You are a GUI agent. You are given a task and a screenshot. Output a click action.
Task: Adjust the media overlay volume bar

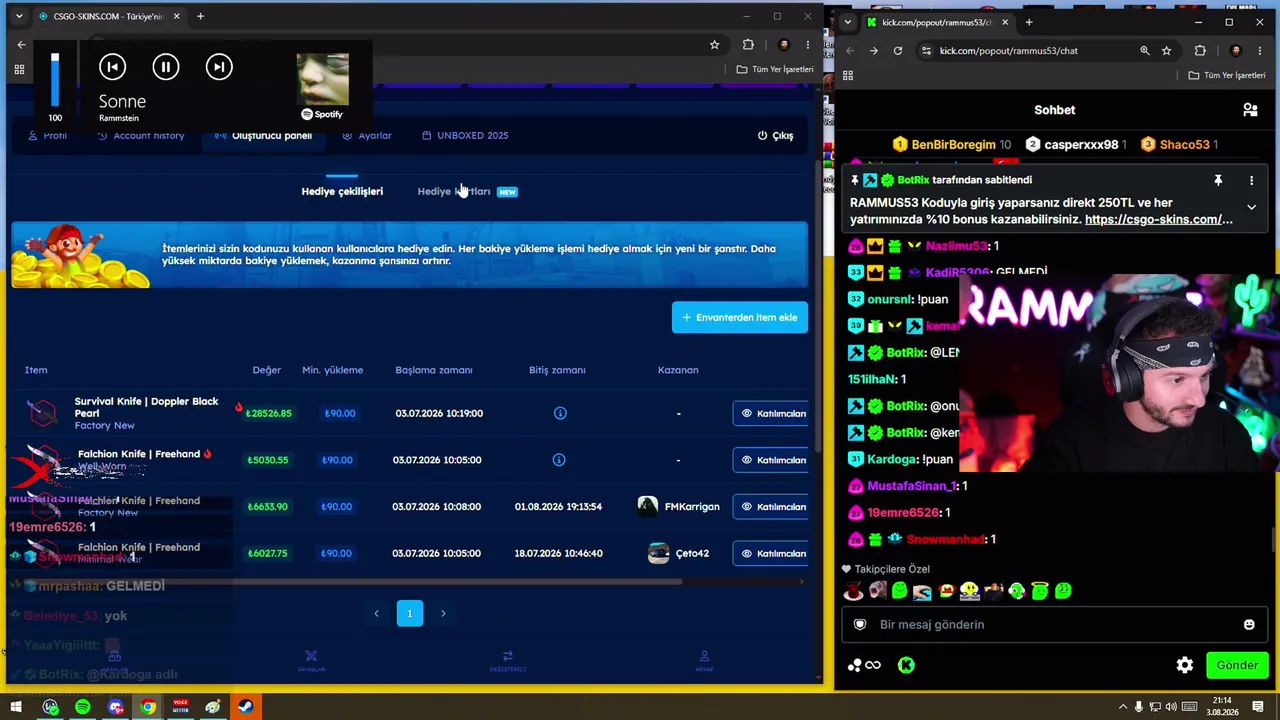point(55,79)
